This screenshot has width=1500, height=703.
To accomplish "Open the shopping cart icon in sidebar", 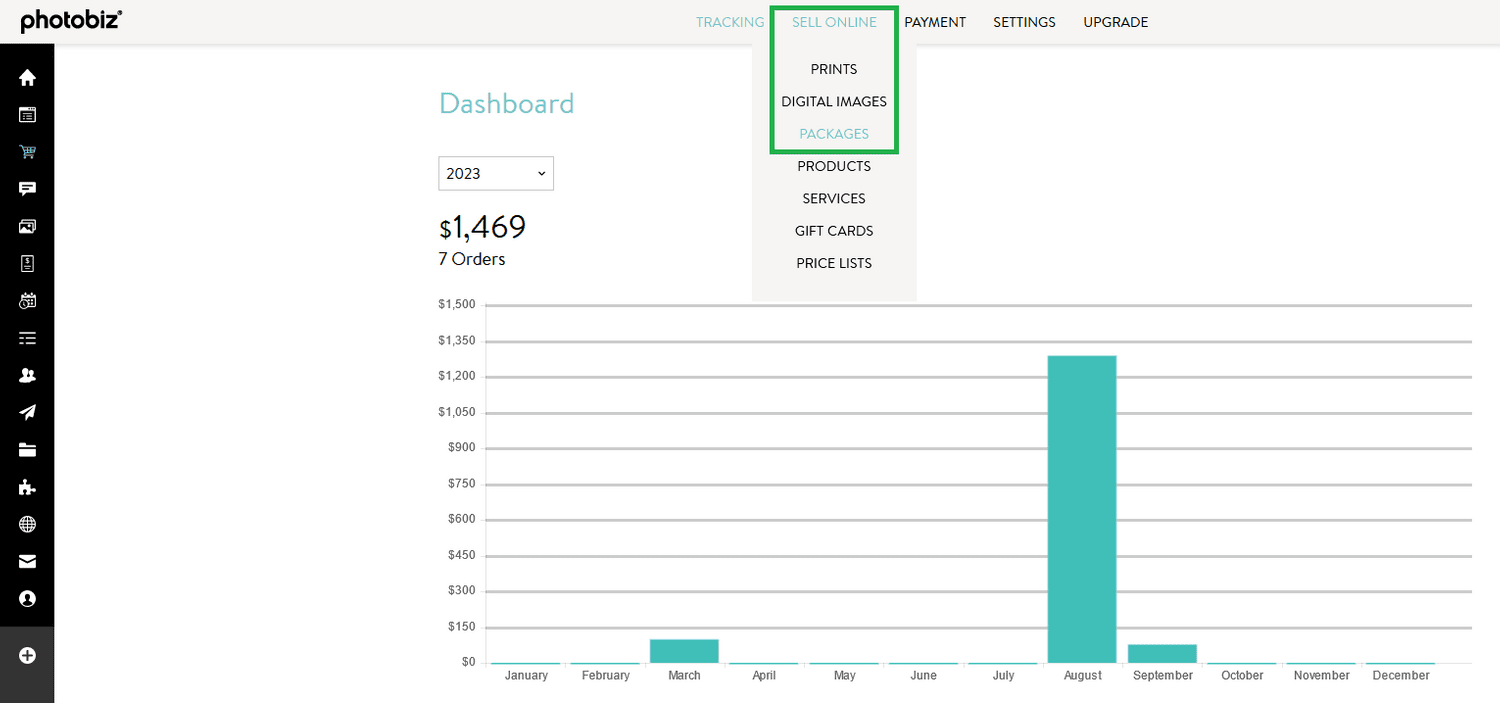I will (x=27, y=152).
